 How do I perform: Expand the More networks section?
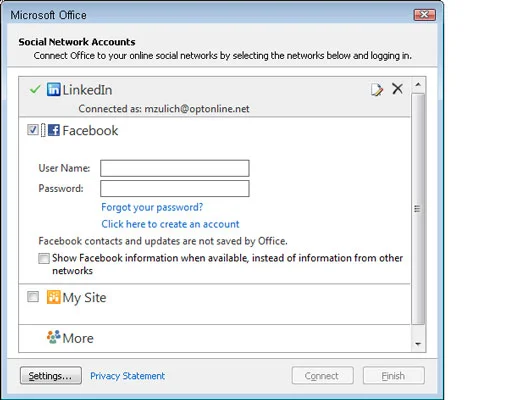coord(78,338)
